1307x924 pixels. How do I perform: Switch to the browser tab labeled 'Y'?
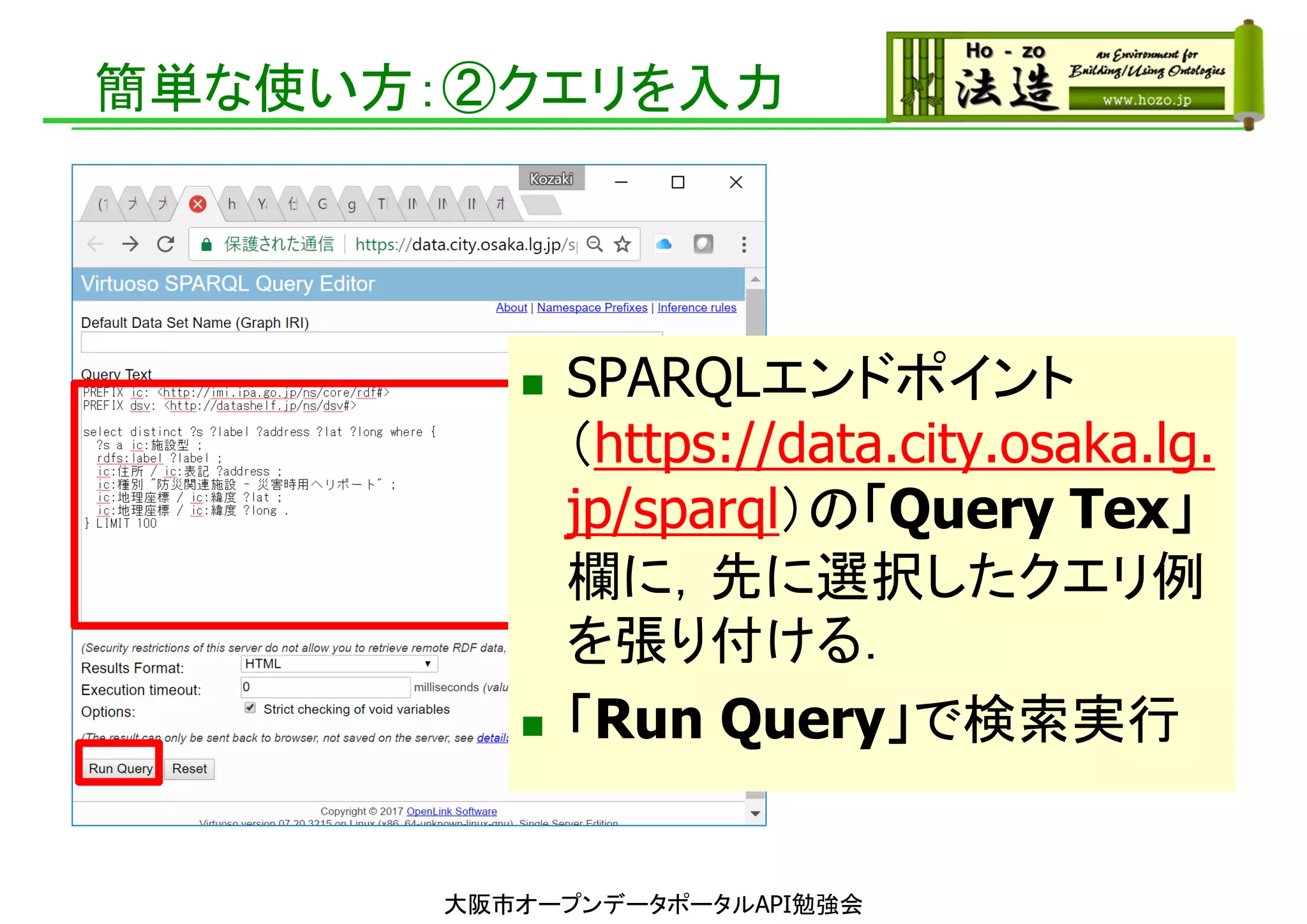(262, 204)
